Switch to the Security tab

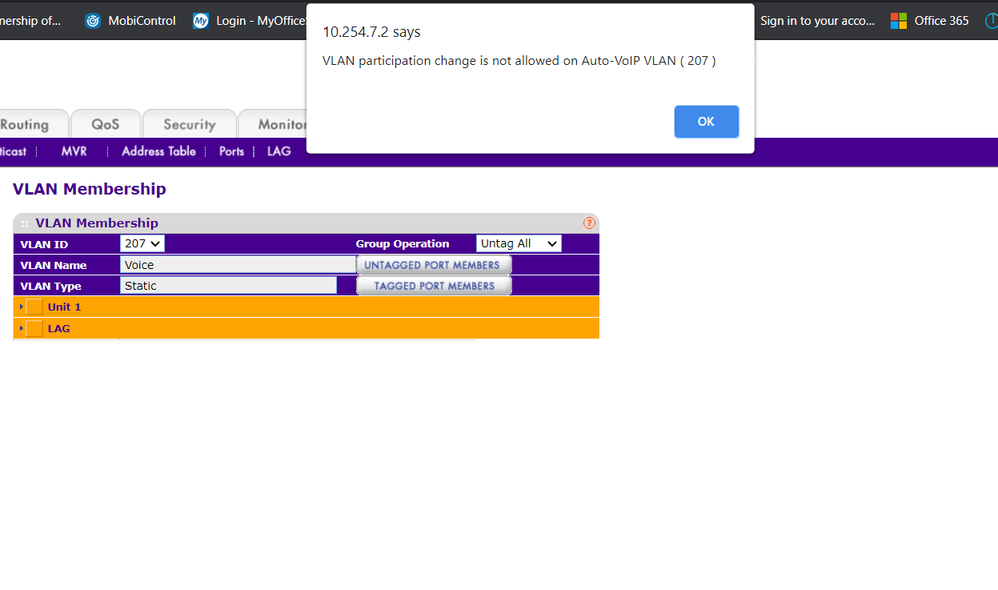189,124
